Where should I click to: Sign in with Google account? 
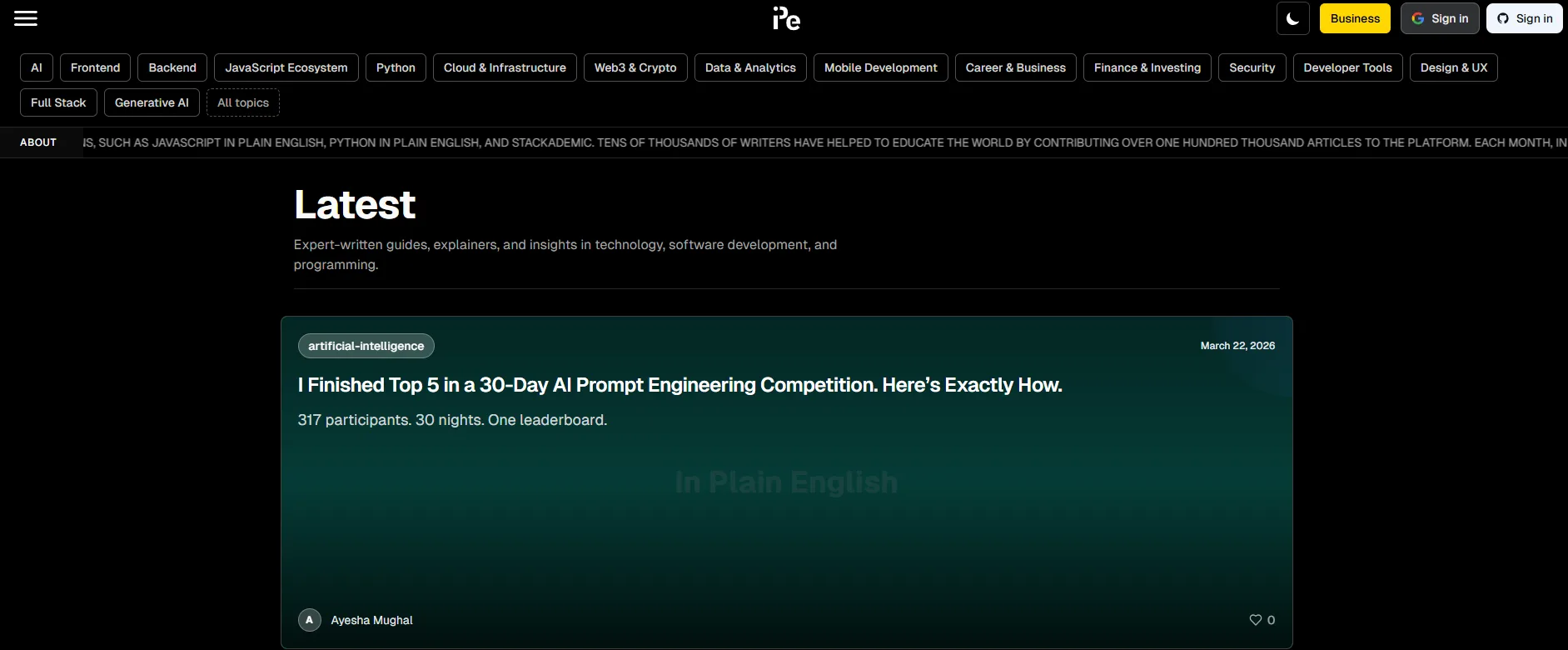click(x=1439, y=18)
